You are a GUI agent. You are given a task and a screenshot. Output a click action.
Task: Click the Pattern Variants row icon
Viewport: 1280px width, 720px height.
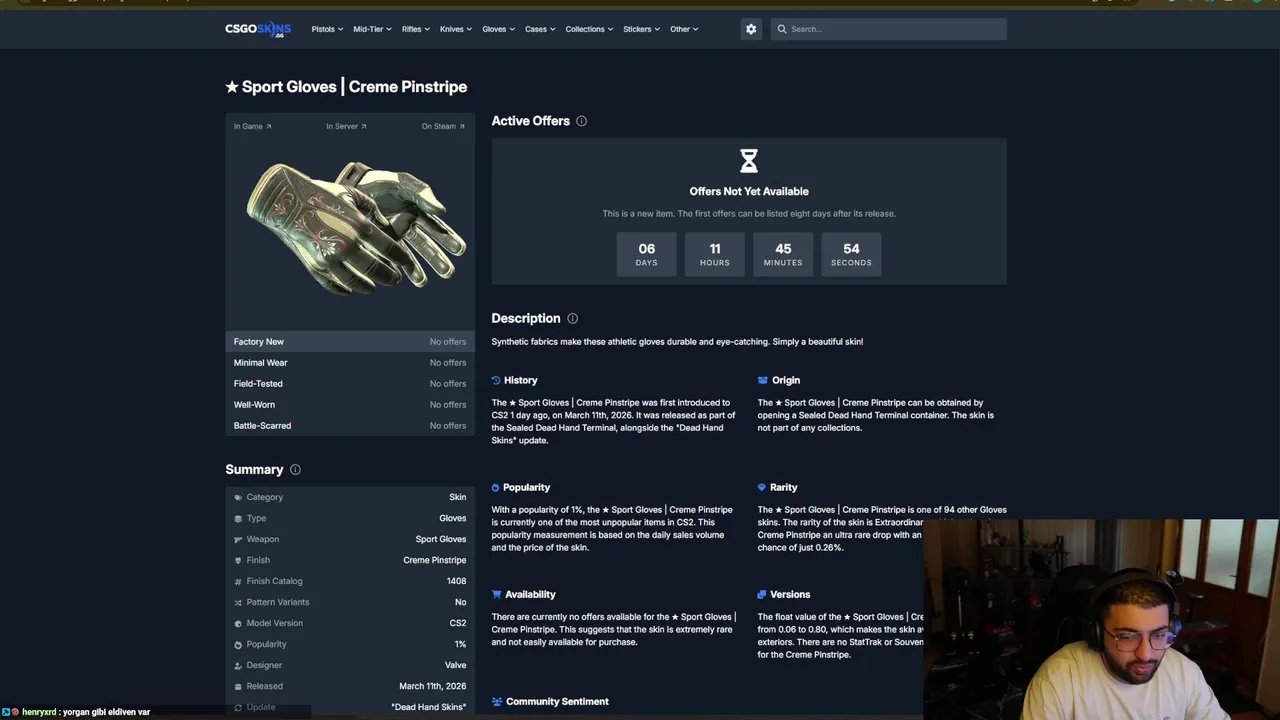pos(238,602)
